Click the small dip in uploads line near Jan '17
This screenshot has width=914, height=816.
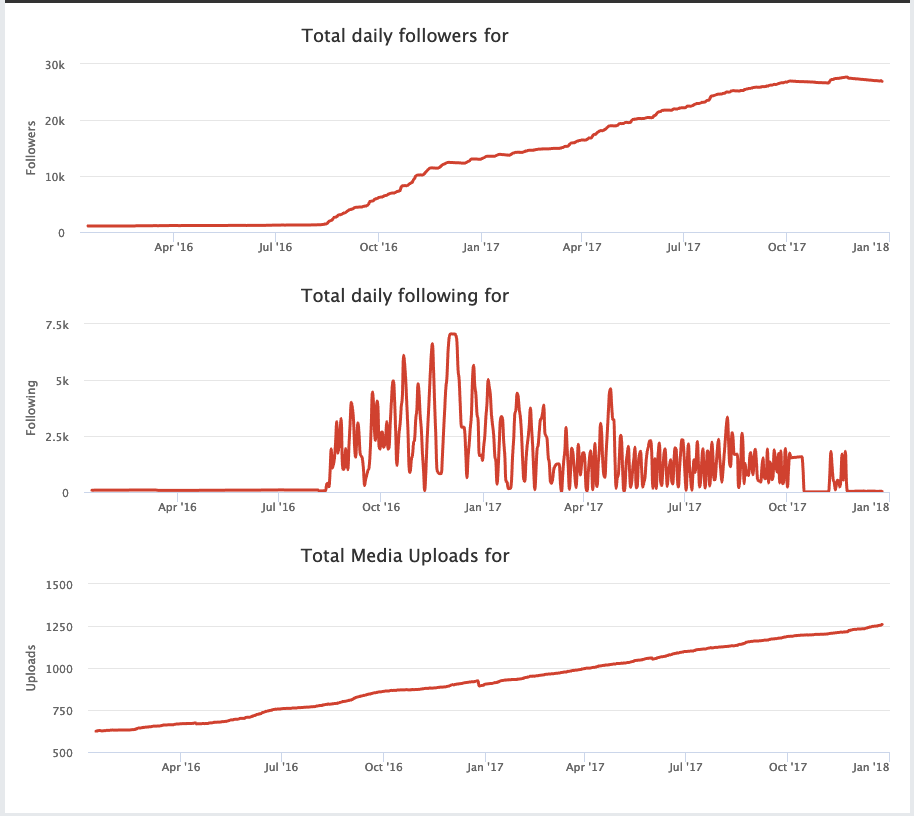pos(479,686)
